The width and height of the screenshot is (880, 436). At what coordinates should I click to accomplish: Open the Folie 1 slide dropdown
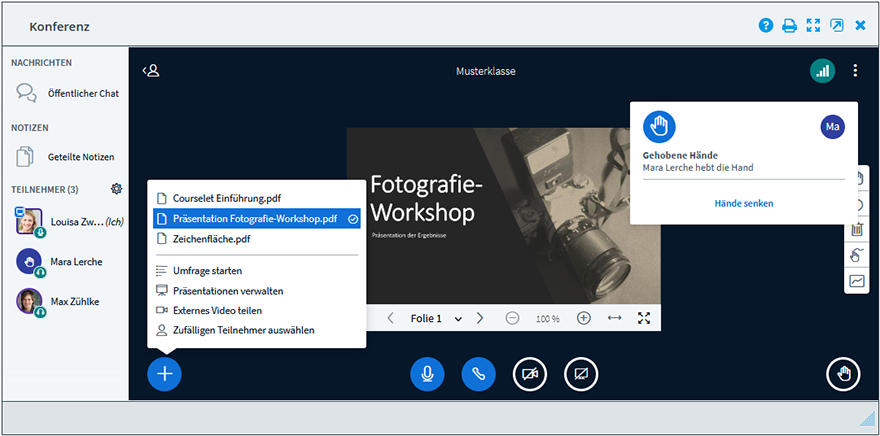tap(436, 319)
